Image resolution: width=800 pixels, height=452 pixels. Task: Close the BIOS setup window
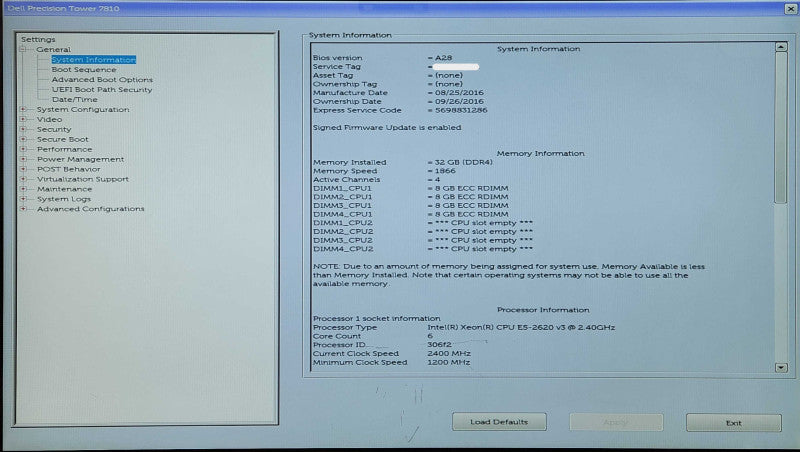(790, 8)
